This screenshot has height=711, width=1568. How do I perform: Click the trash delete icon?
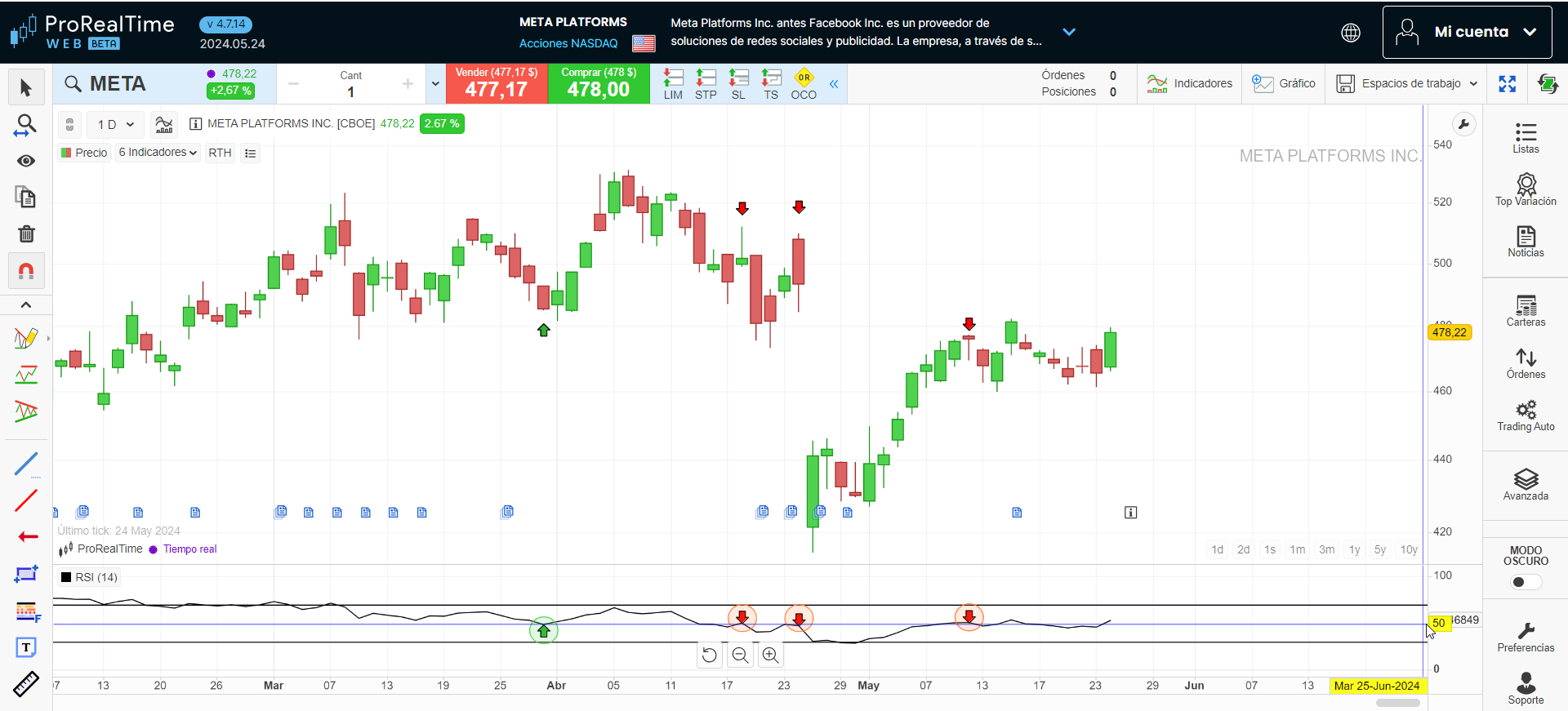click(x=26, y=234)
